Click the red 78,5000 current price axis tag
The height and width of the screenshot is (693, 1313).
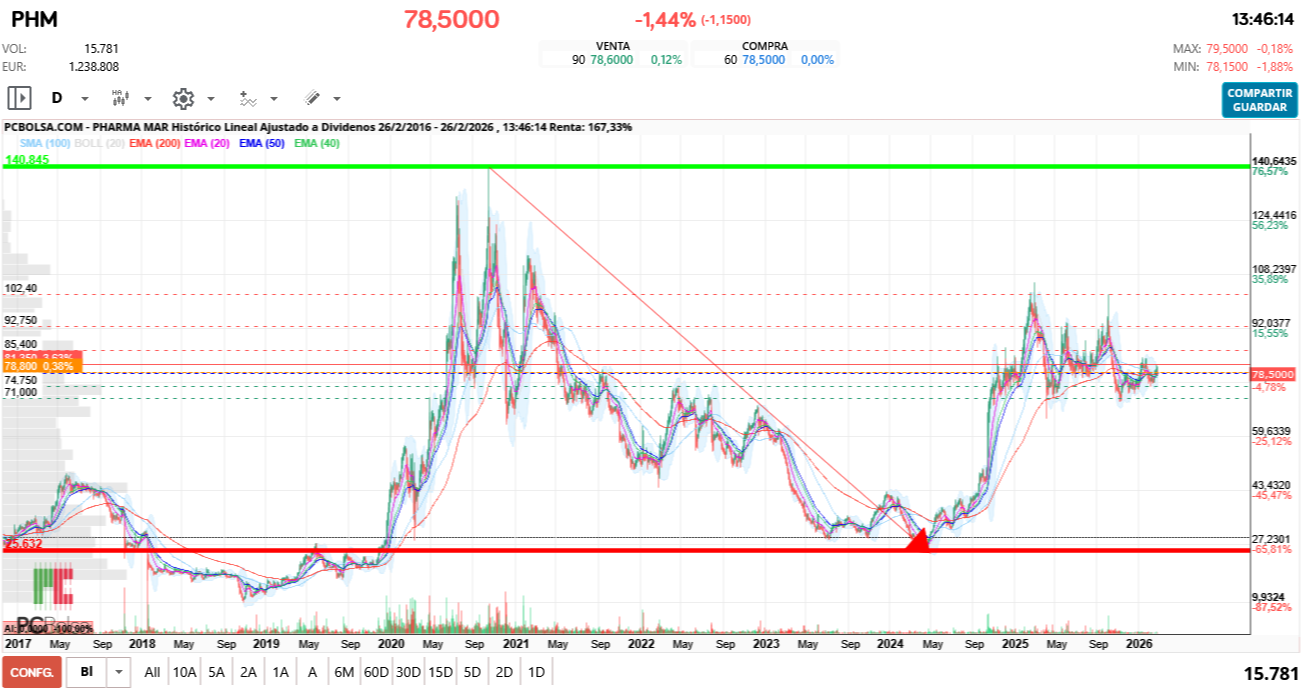pos(1273,373)
